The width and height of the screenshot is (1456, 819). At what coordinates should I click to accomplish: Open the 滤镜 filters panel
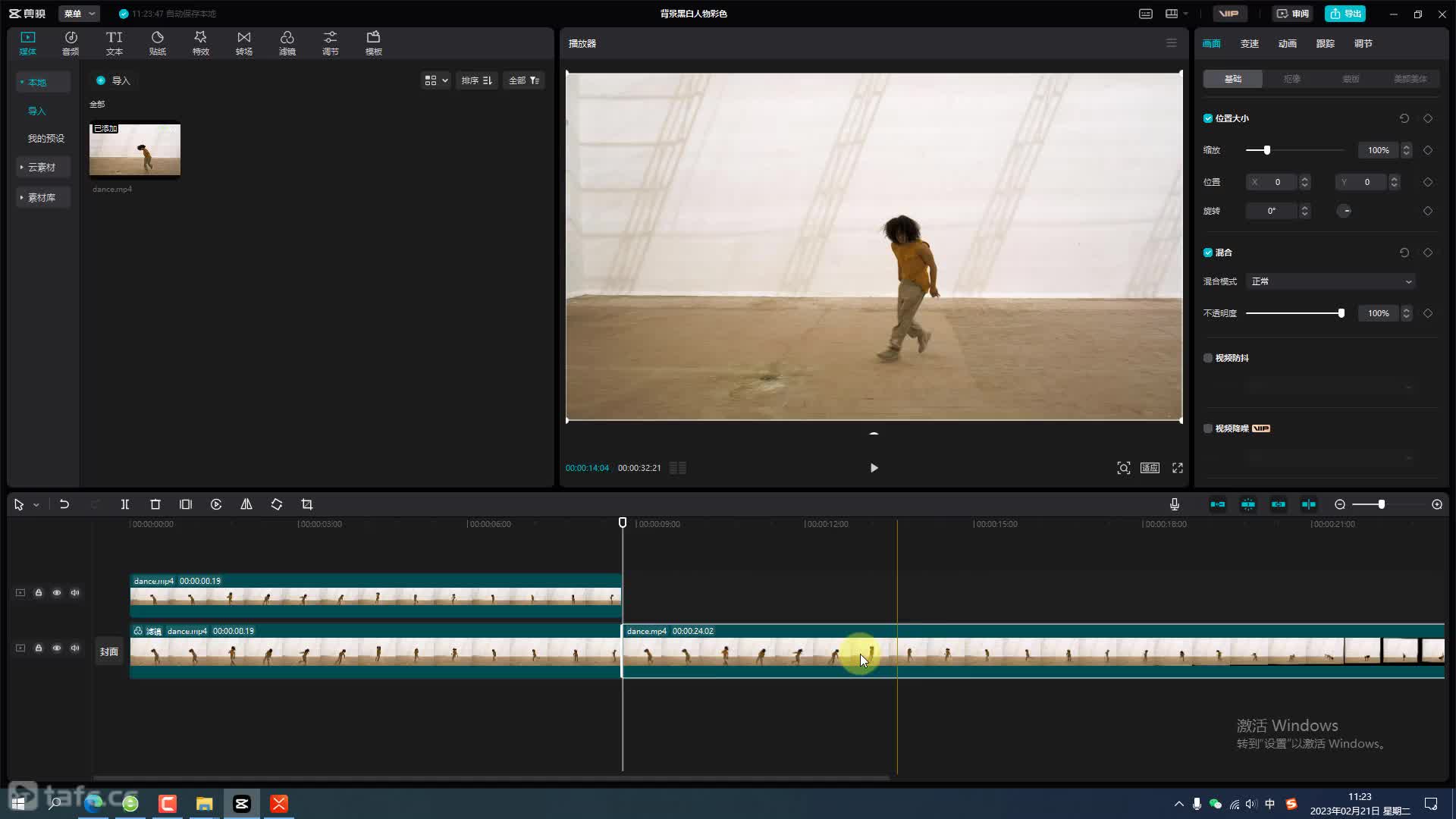click(x=287, y=43)
